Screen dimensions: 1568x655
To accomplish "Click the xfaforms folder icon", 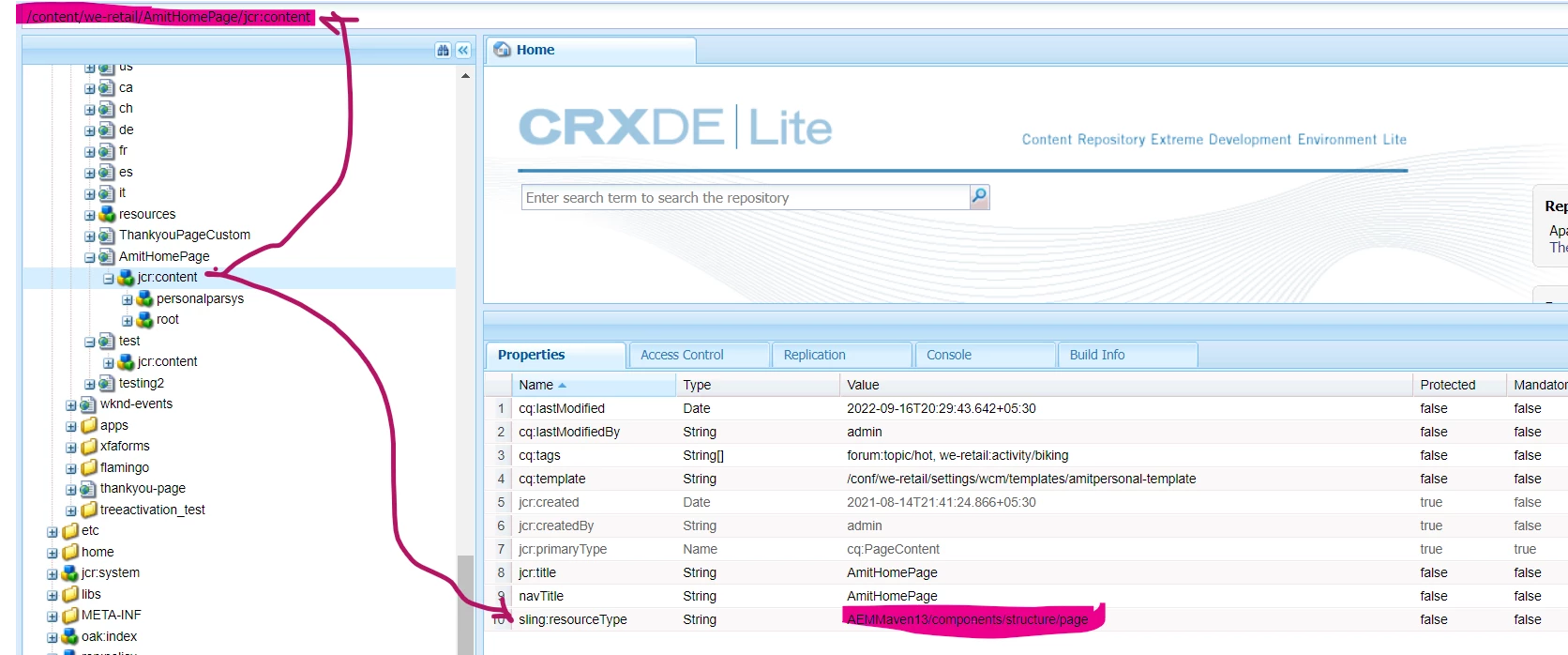I will (89, 447).
